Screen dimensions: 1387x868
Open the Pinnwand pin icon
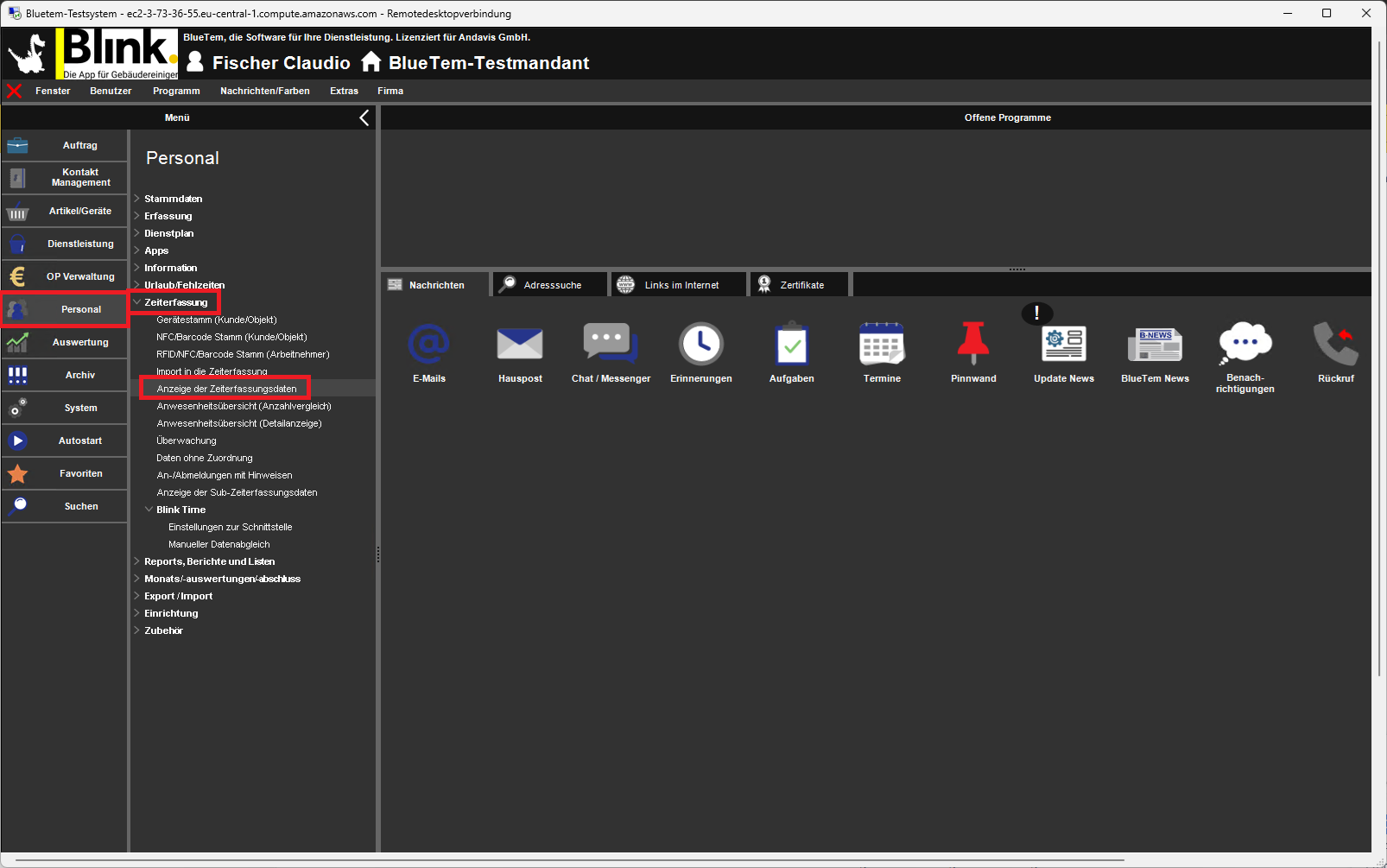tap(973, 345)
